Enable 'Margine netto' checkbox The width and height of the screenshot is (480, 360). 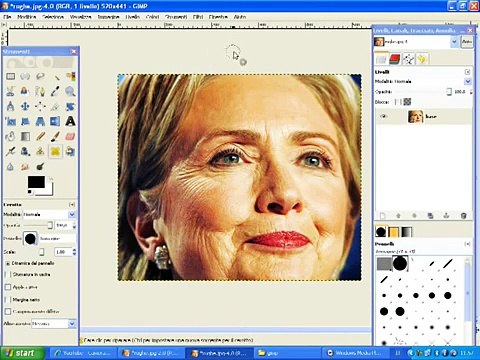pos(8,299)
